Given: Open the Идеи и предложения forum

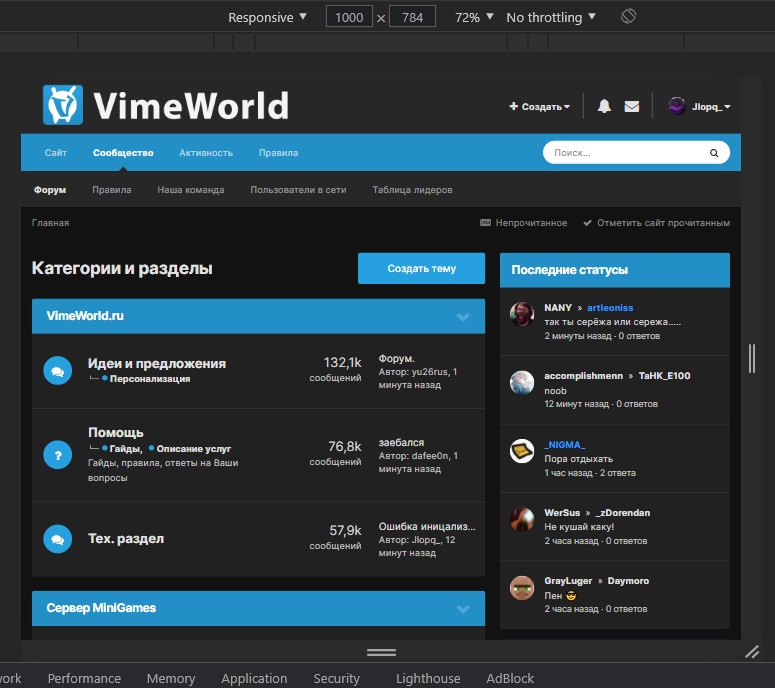Looking at the screenshot, I should coord(157,363).
